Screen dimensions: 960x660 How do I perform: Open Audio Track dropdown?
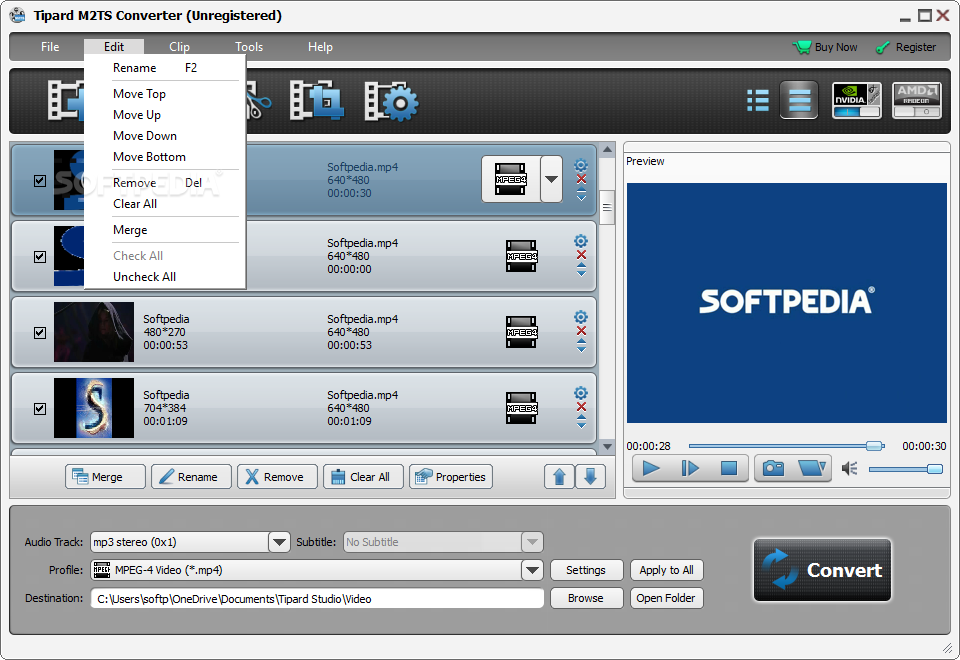(x=279, y=542)
